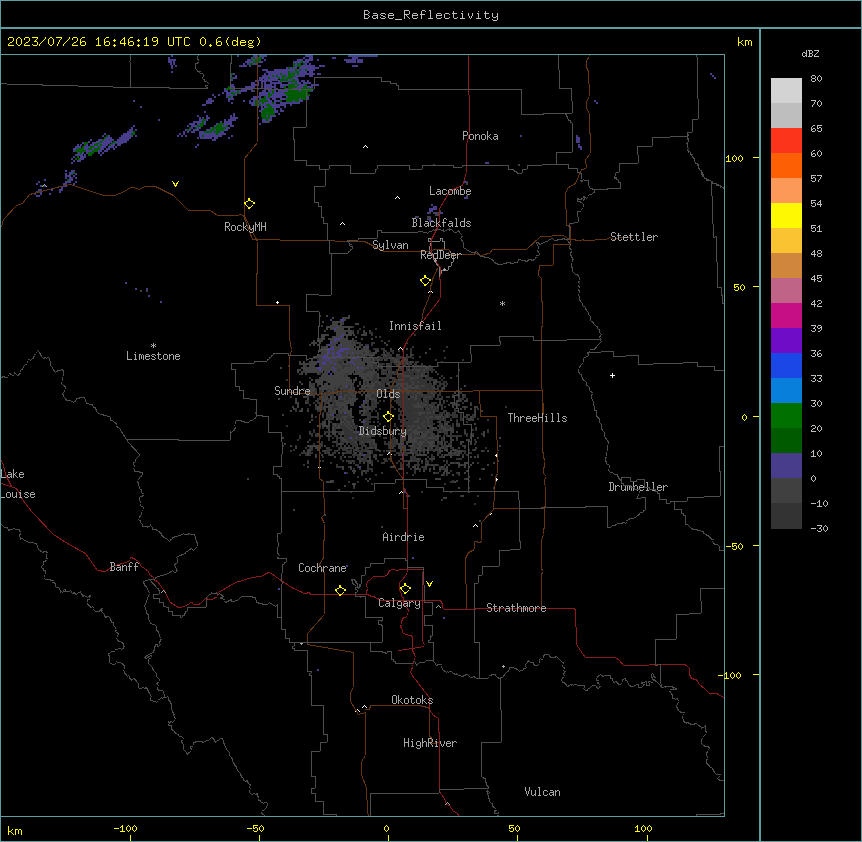Screen dimensions: 862x842
Task: Click the green radar echo cluster north of RockyMH
Action: (x=283, y=88)
